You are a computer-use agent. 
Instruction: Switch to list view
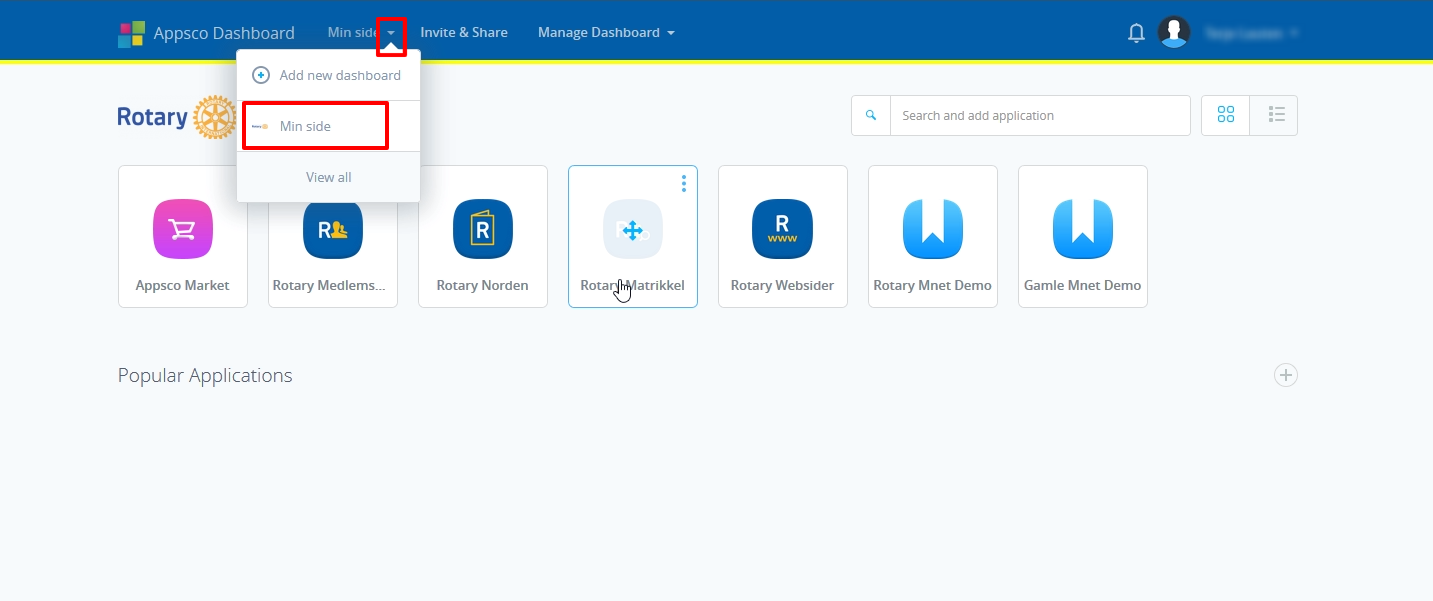click(x=1274, y=115)
